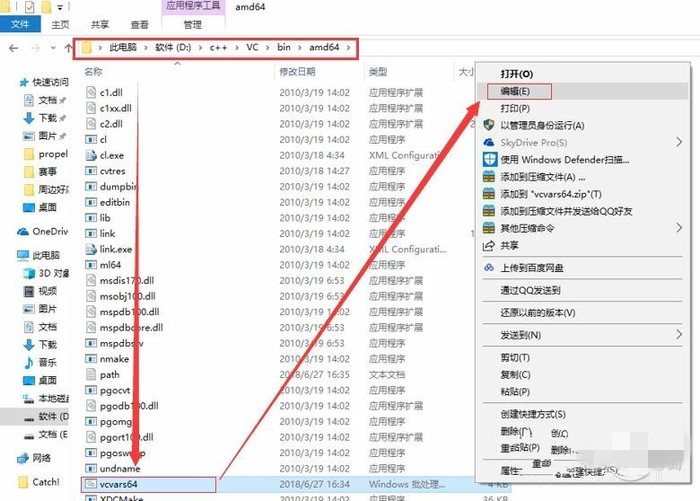Select the c2.dll file icon
Image resolution: width=700 pixels, height=501 pixels.
pyautogui.click(x=91, y=124)
